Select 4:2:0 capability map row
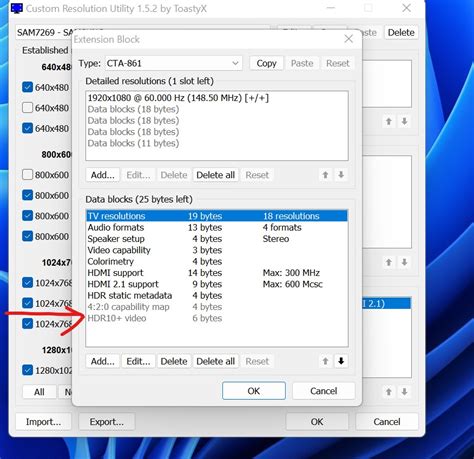This screenshot has width=474, height=459. point(217,307)
